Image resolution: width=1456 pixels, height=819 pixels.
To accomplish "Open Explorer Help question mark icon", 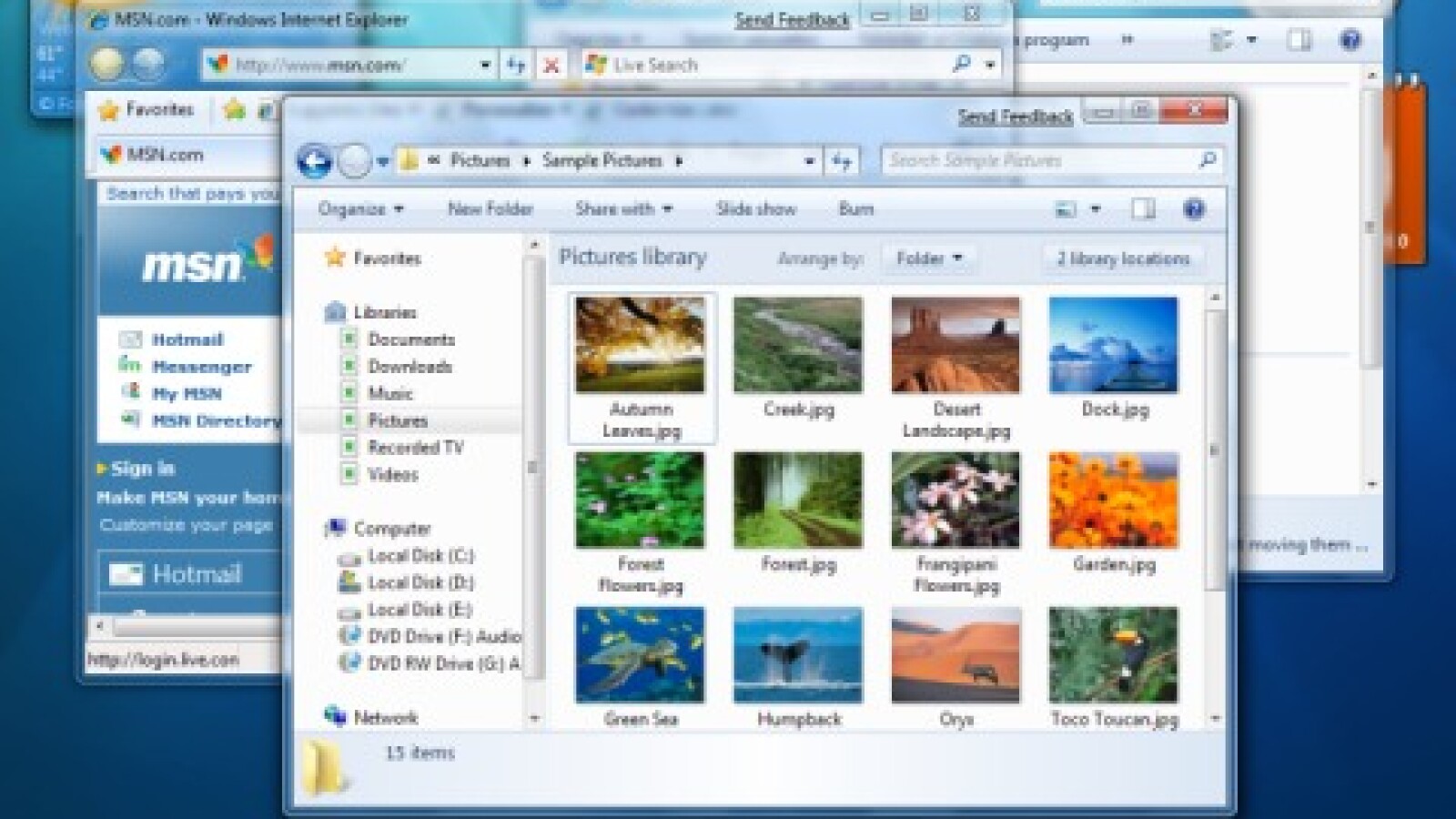I will [1194, 209].
